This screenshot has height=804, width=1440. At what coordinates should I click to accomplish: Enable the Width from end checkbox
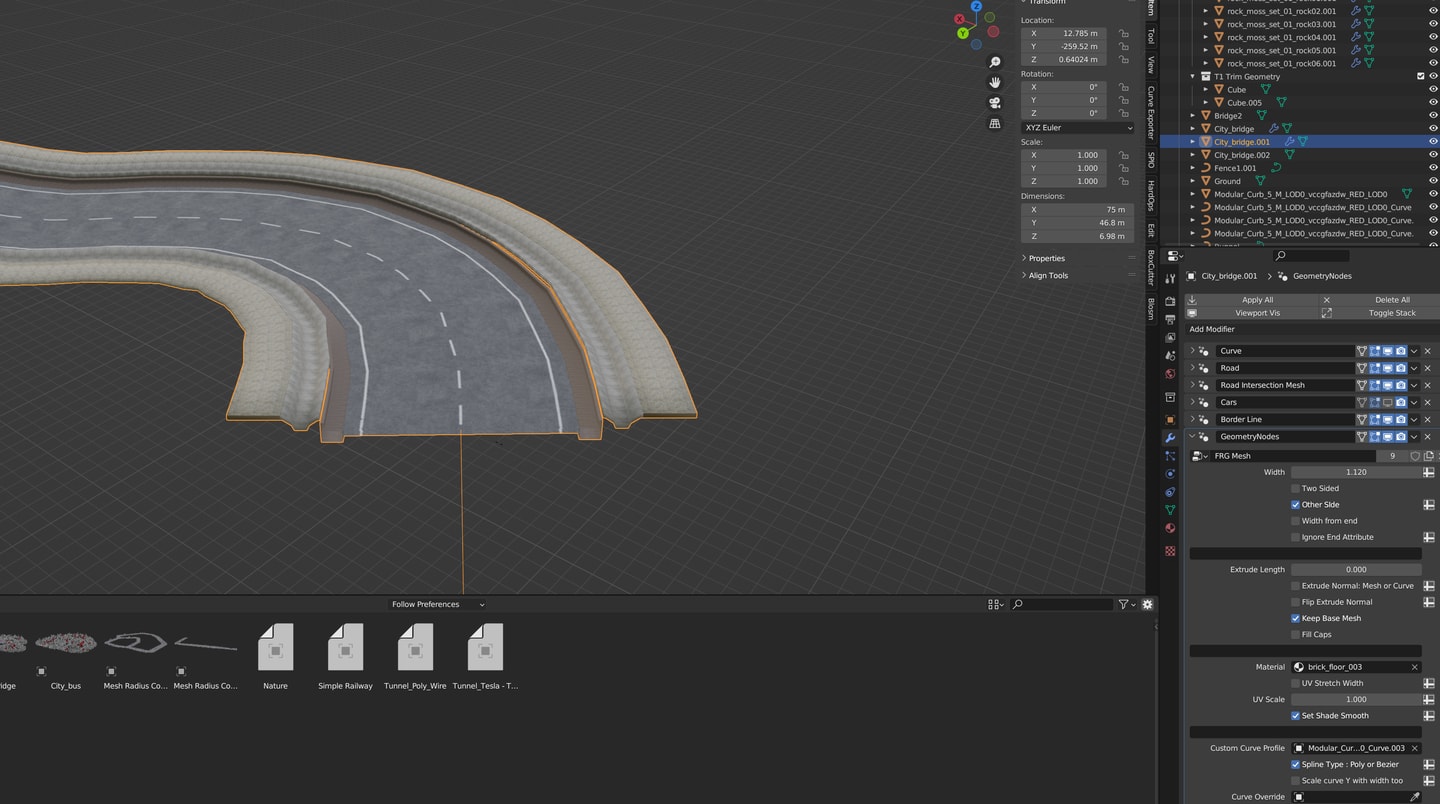click(x=1295, y=520)
